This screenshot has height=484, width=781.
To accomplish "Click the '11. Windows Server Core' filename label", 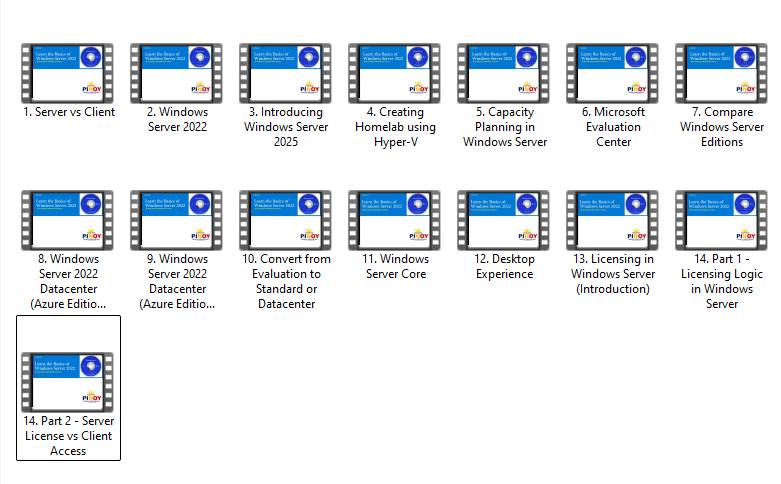I will [x=395, y=266].
